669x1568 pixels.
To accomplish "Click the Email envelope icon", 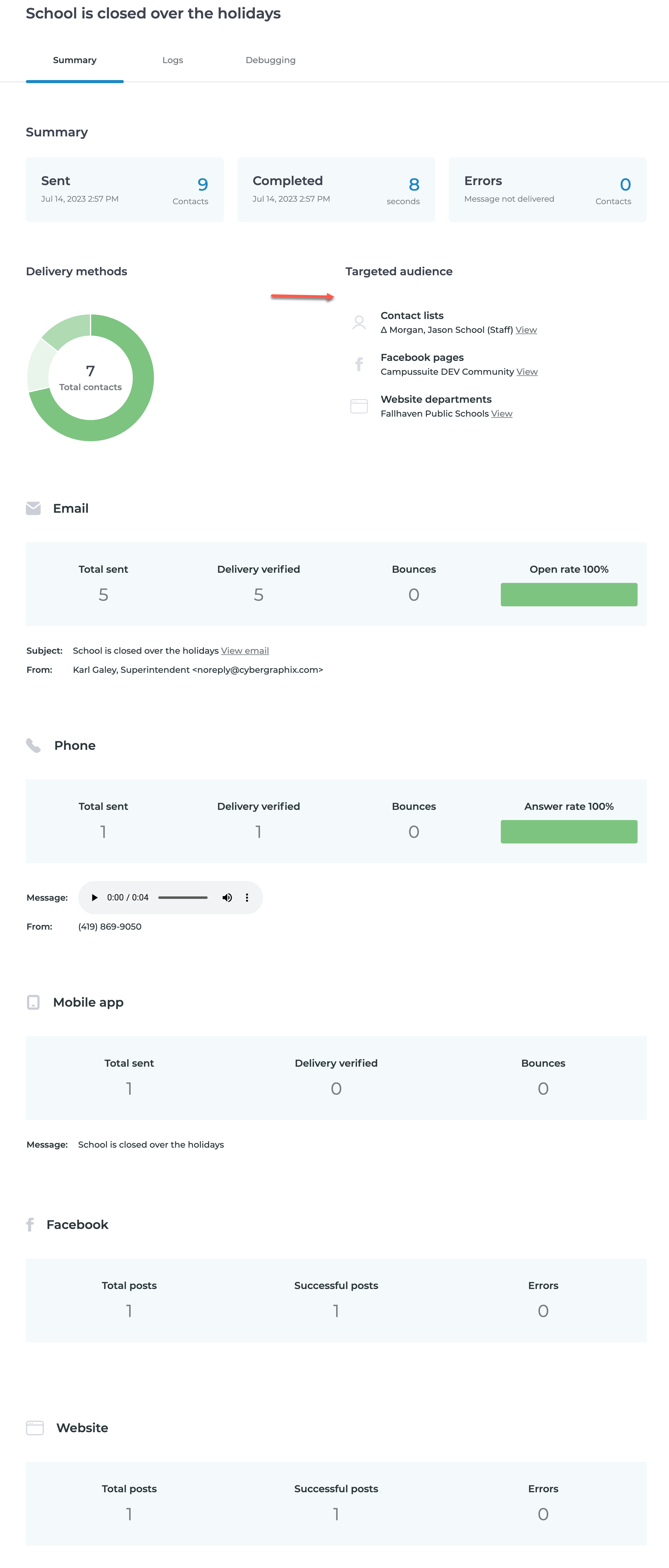I will tap(34, 508).
